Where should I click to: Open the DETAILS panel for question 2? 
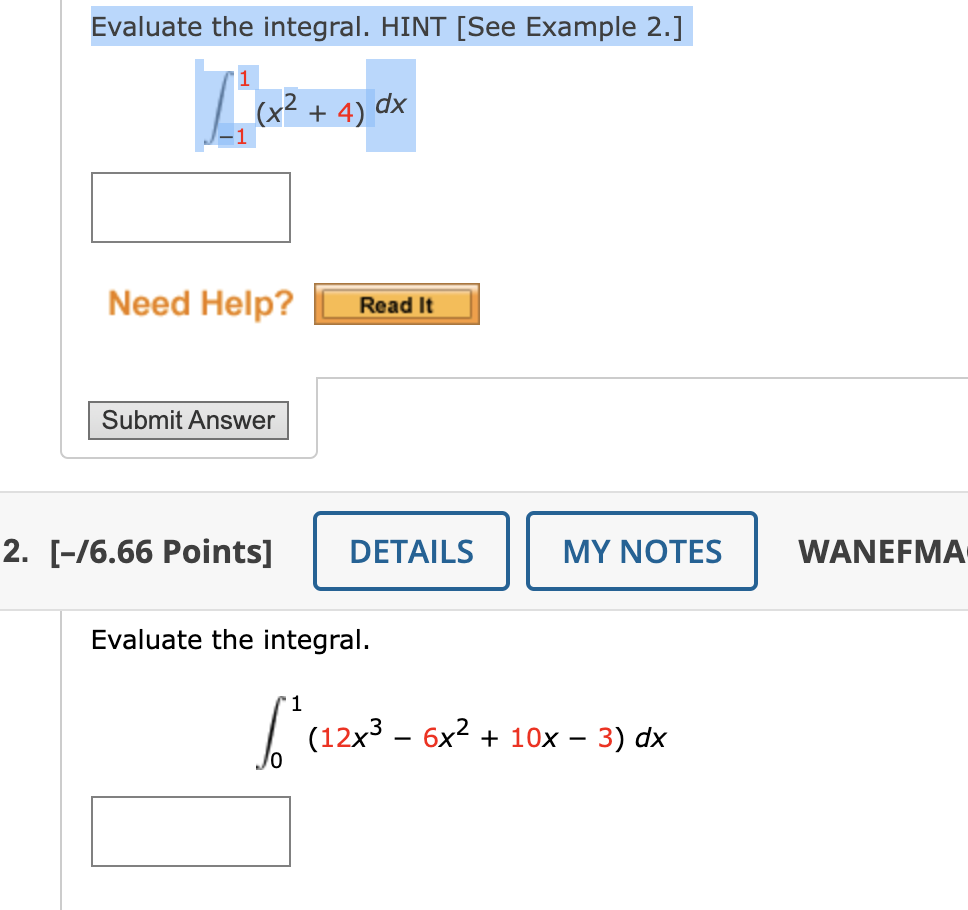(411, 551)
